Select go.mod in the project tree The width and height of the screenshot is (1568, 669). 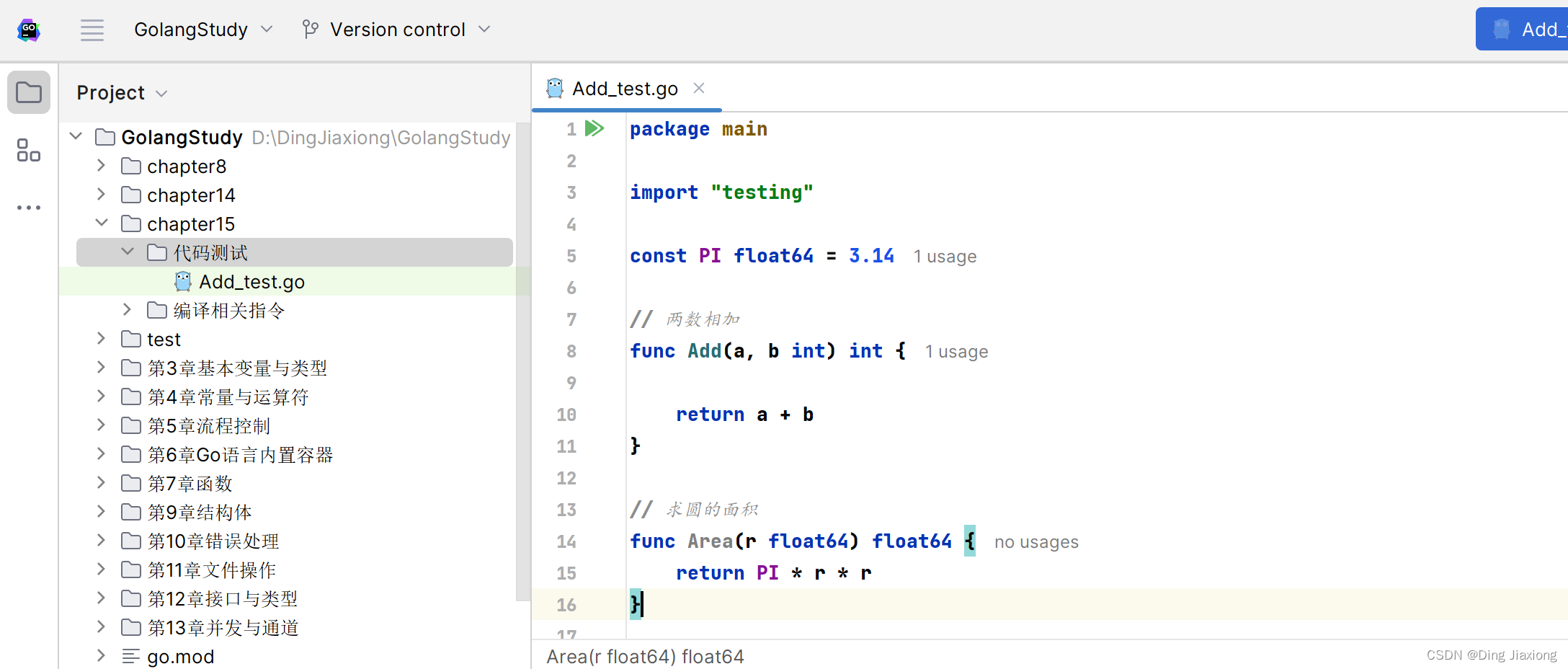[x=180, y=657]
